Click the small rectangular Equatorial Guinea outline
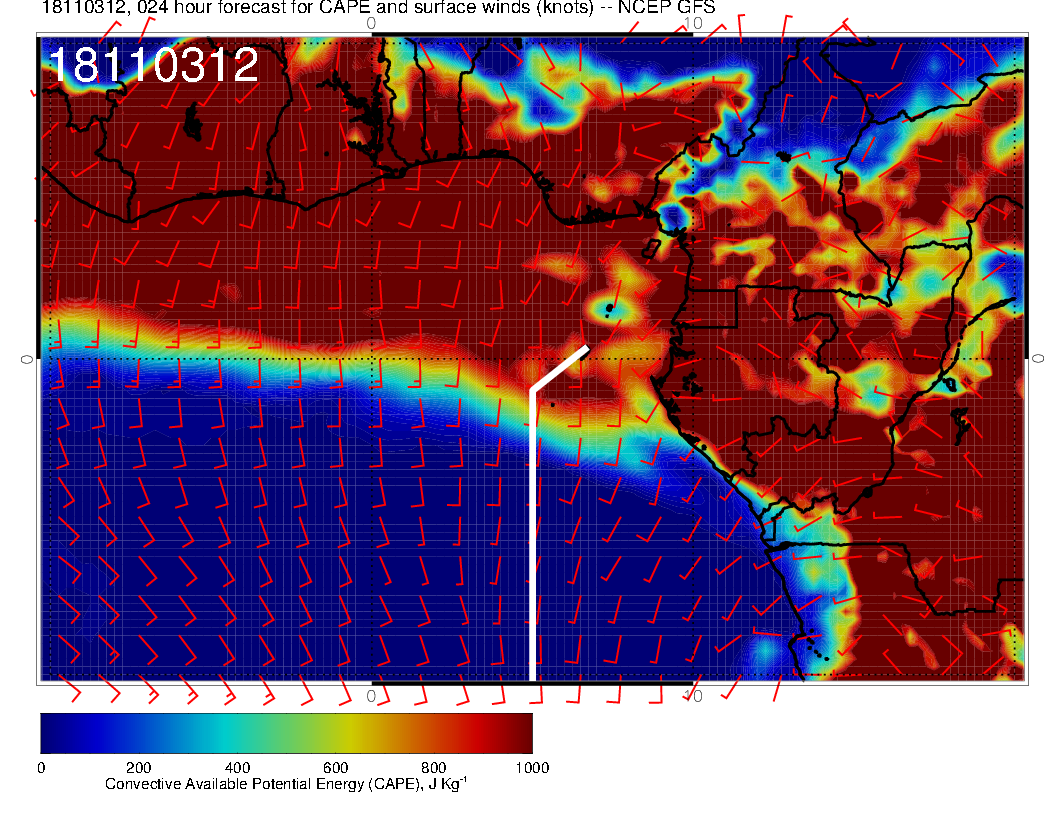Image resolution: width=1056 pixels, height=816 pixels. click(652, 249)
